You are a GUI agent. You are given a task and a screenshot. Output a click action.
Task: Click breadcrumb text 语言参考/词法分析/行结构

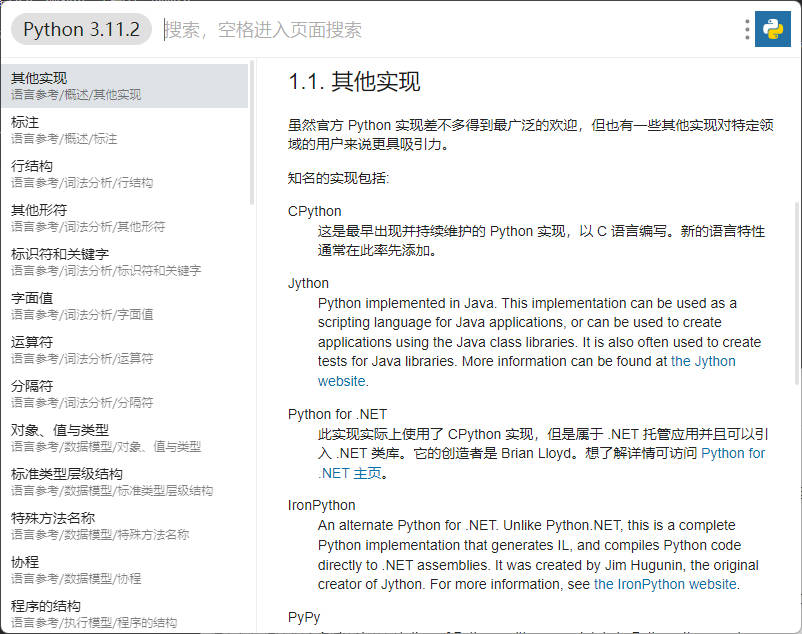tap(82, 183)
